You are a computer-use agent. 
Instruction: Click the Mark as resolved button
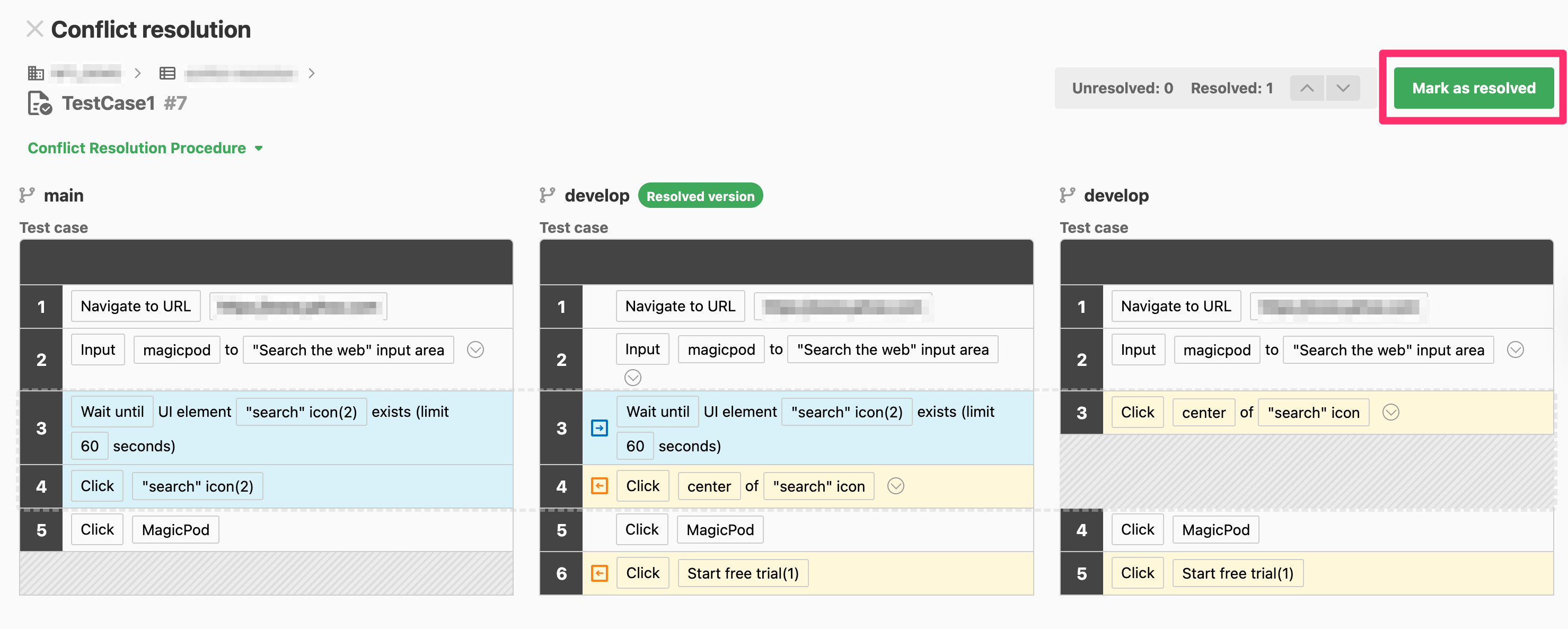point(1473,88)
